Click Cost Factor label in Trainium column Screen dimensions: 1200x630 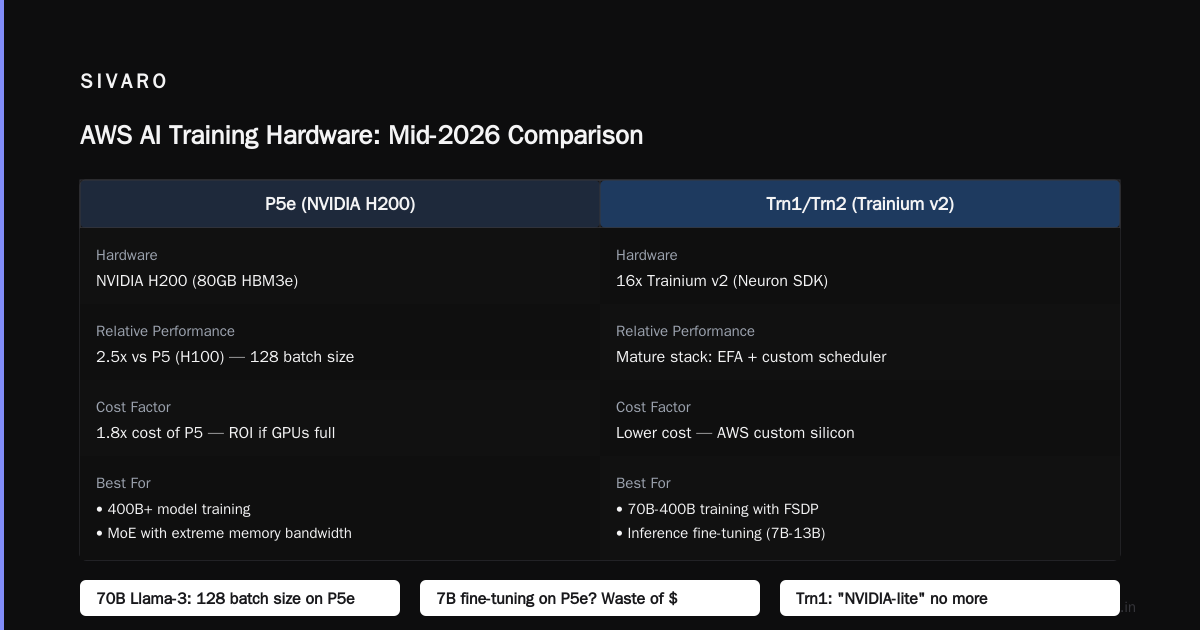pyautogui.click(x=653, y=407)
